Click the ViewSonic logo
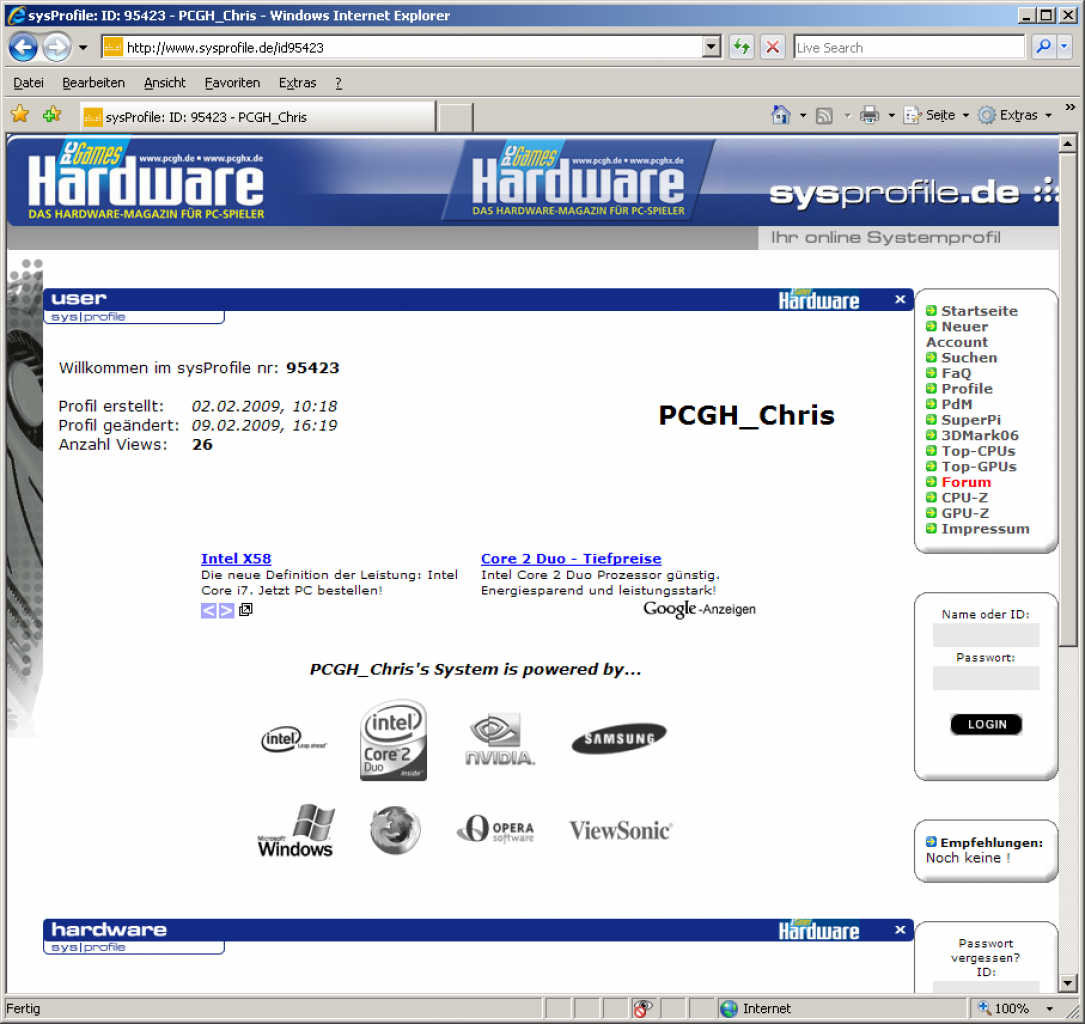Screen dimensions: 1085x1024 click(621, 830)
